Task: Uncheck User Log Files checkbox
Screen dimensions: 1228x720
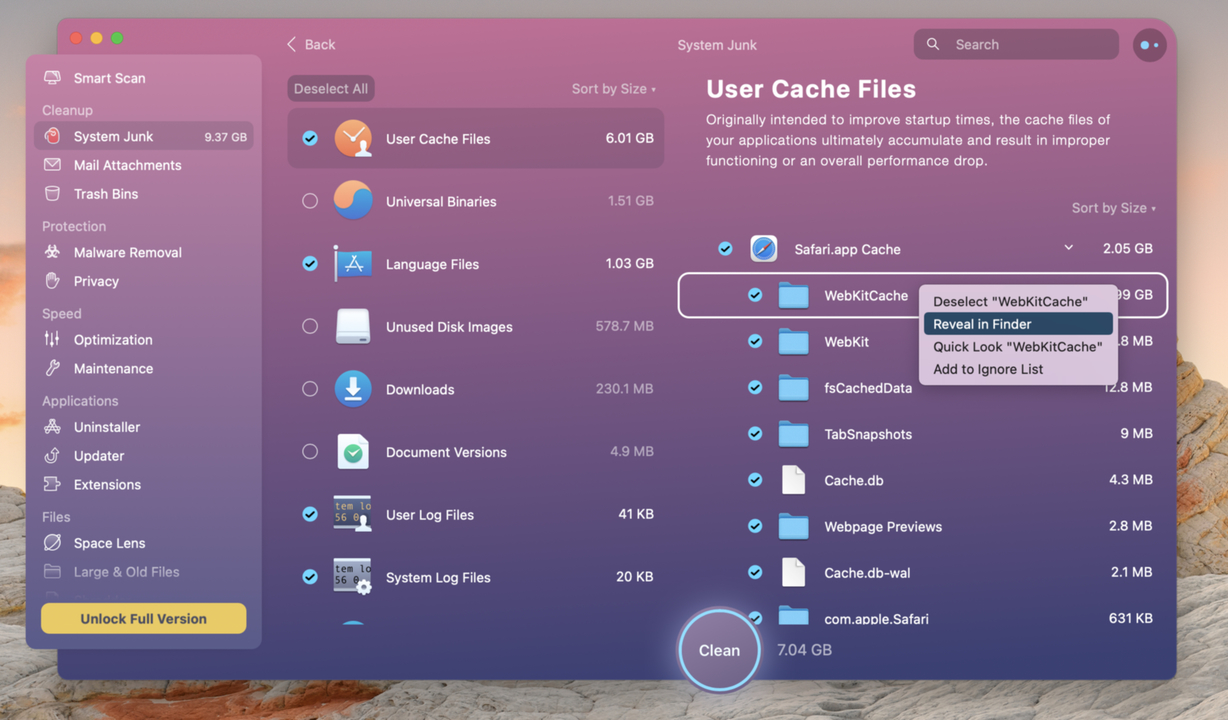Action: pyautogui.click(x=310, y=514)
